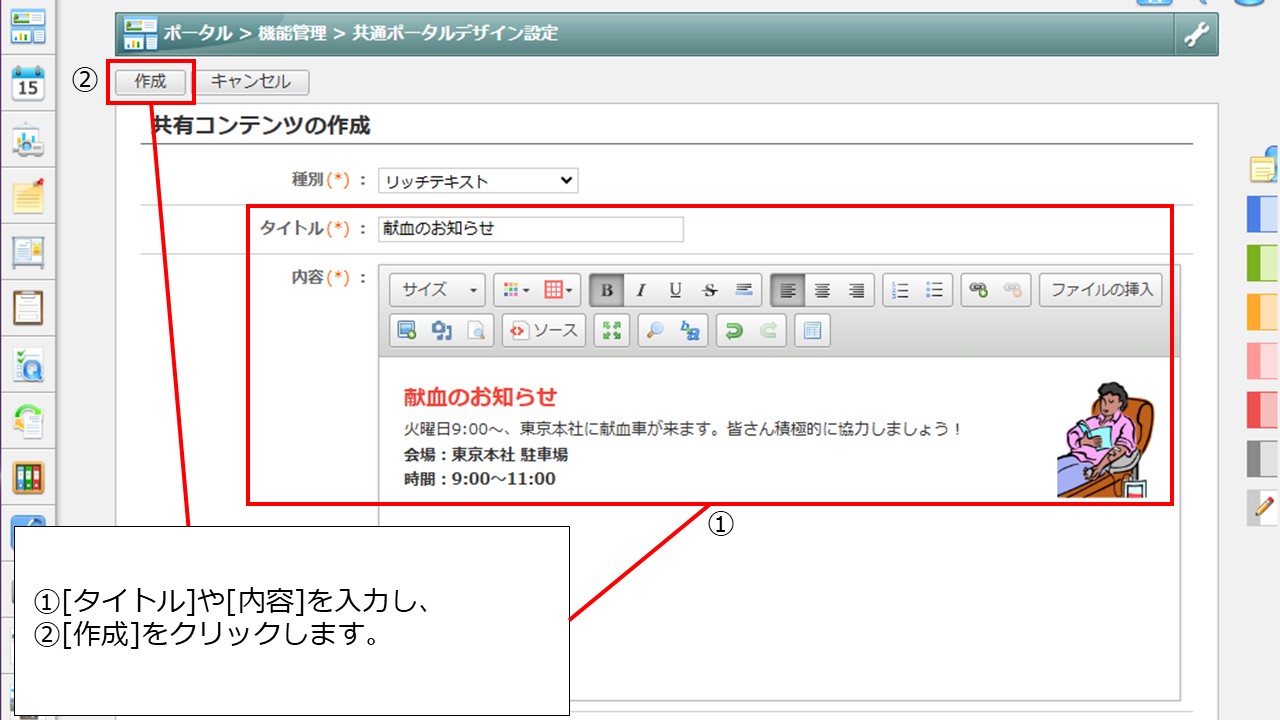Viewport: 1280px width, 720px height.
Task: Click 機能管理 in the breadcrumb
Action: [292, 34]
